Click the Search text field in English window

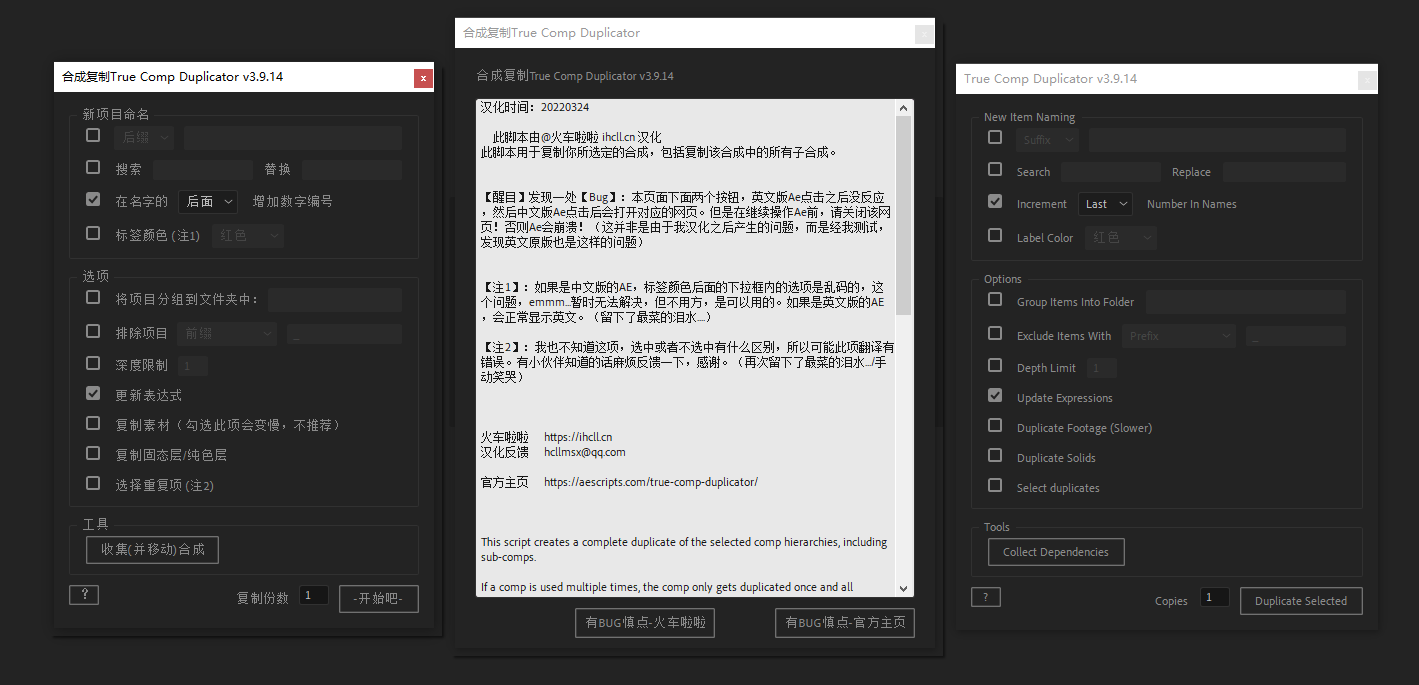pos(1111,172)
